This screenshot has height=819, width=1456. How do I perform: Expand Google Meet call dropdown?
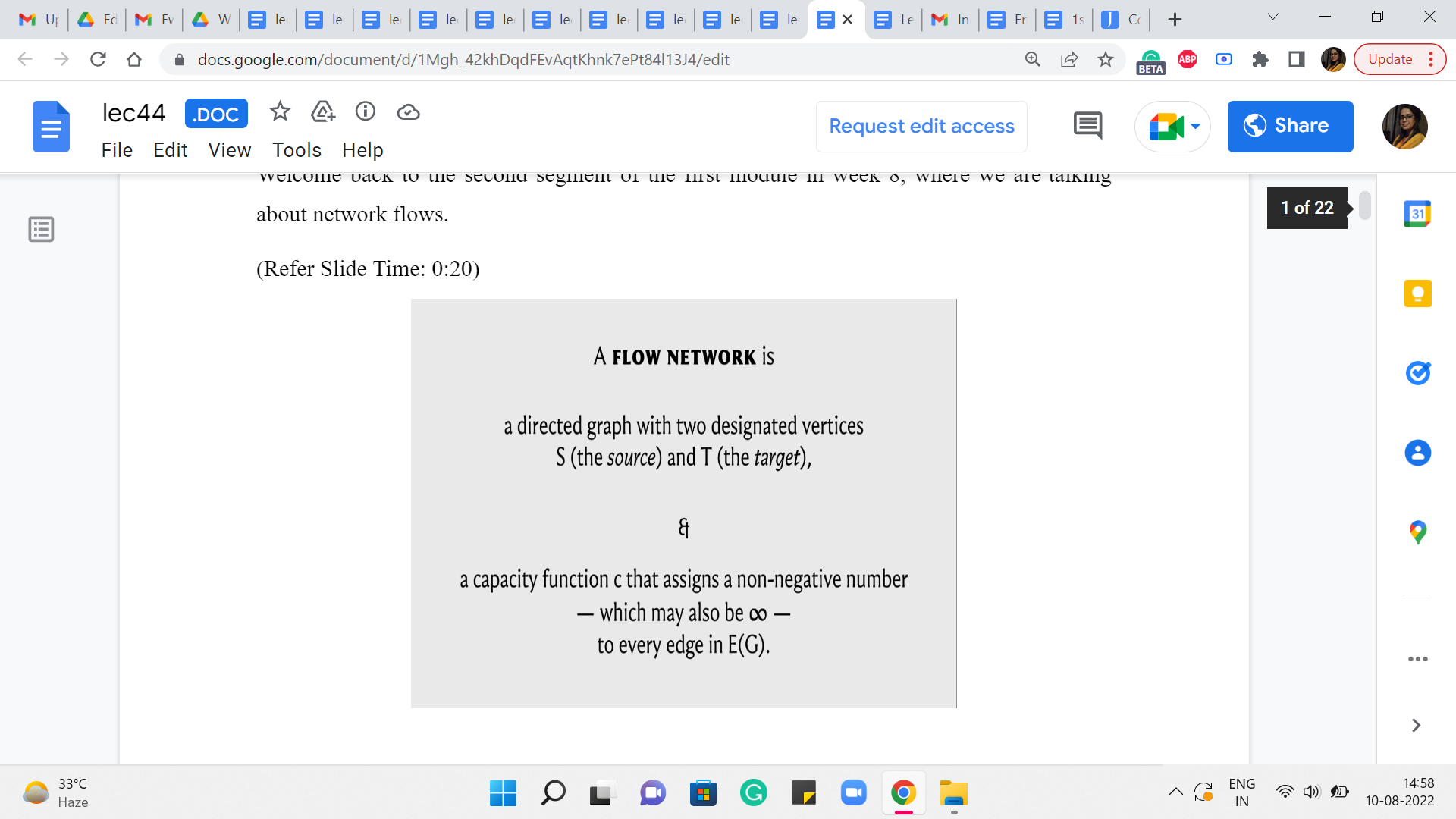point(1196,127)
